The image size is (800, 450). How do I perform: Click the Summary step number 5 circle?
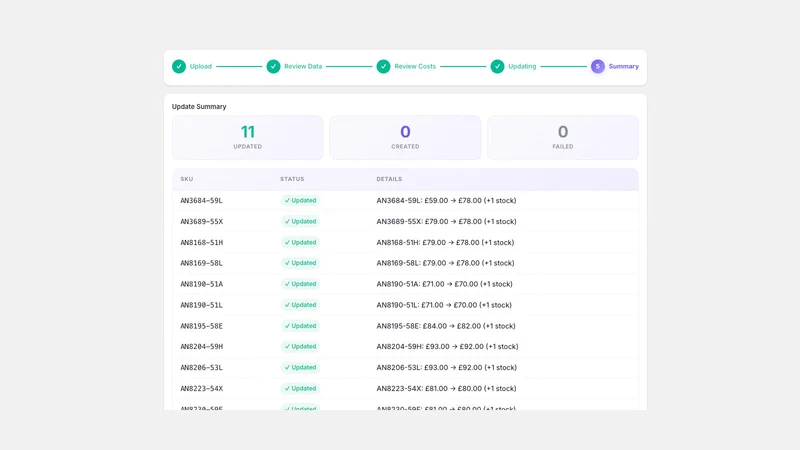[597, 66]
